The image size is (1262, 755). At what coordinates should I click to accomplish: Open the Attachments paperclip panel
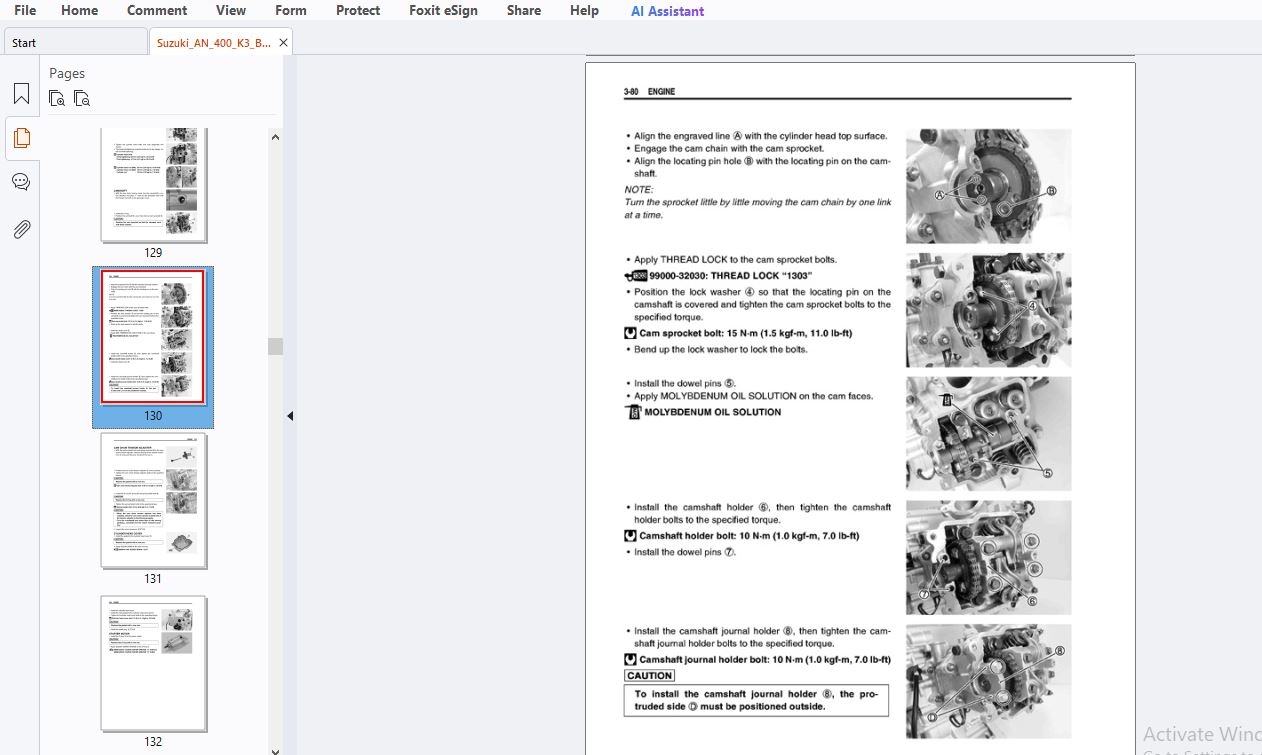click(x=21, y=229)
